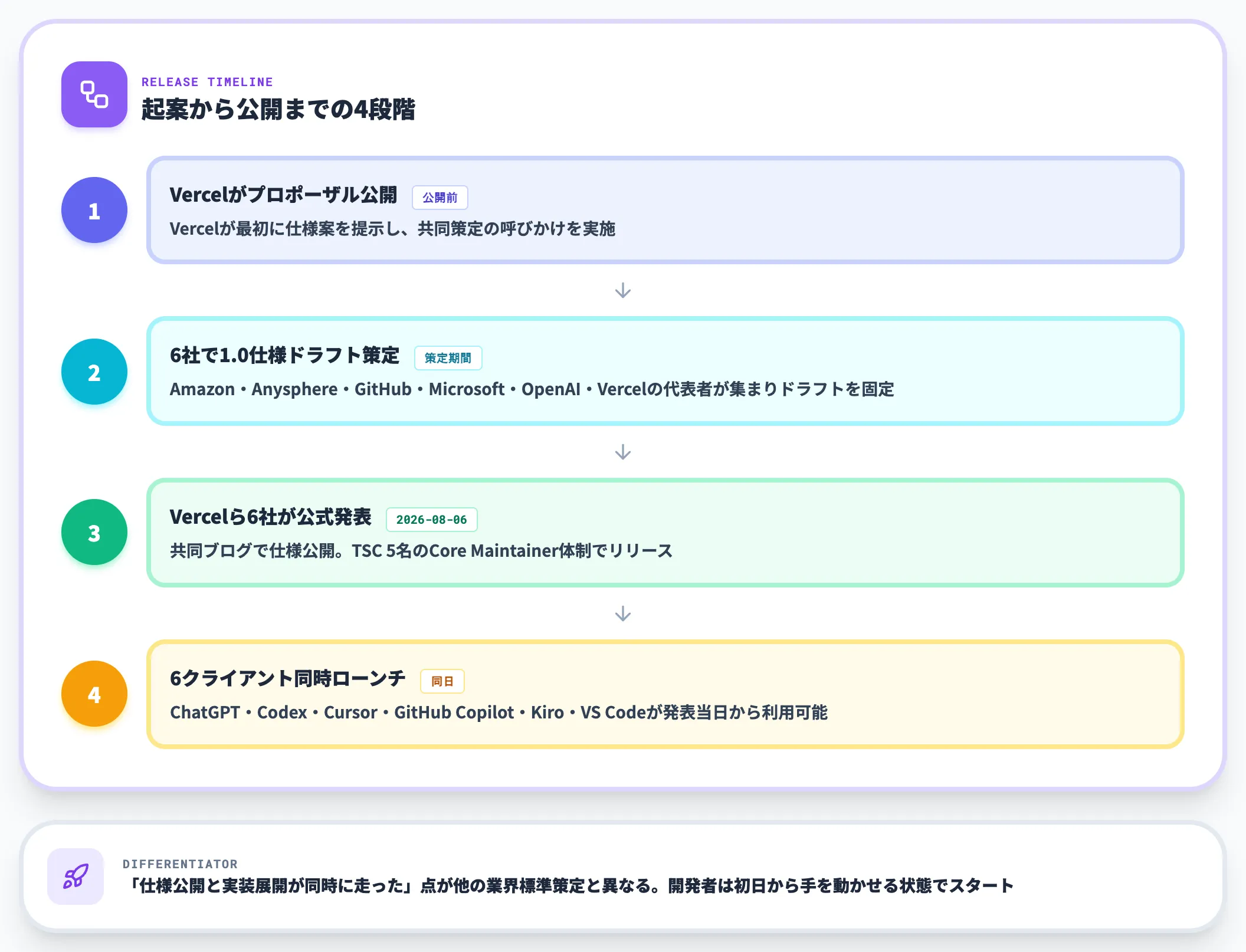
Task: Select the Vercelがプロポーザル公開 heading
Action: tap(283, 195)
